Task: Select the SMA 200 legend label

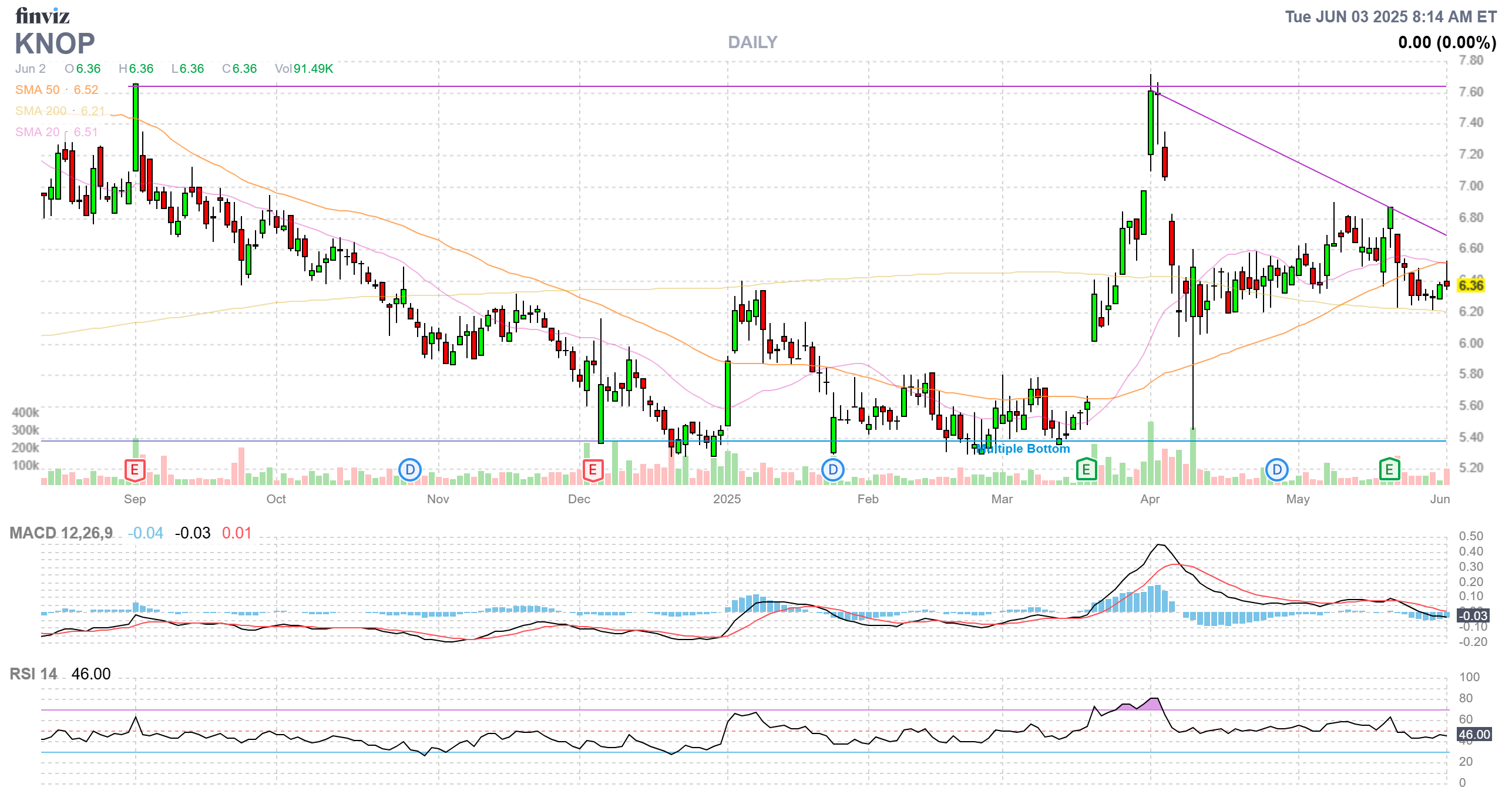Action: [x=41, y=111]
